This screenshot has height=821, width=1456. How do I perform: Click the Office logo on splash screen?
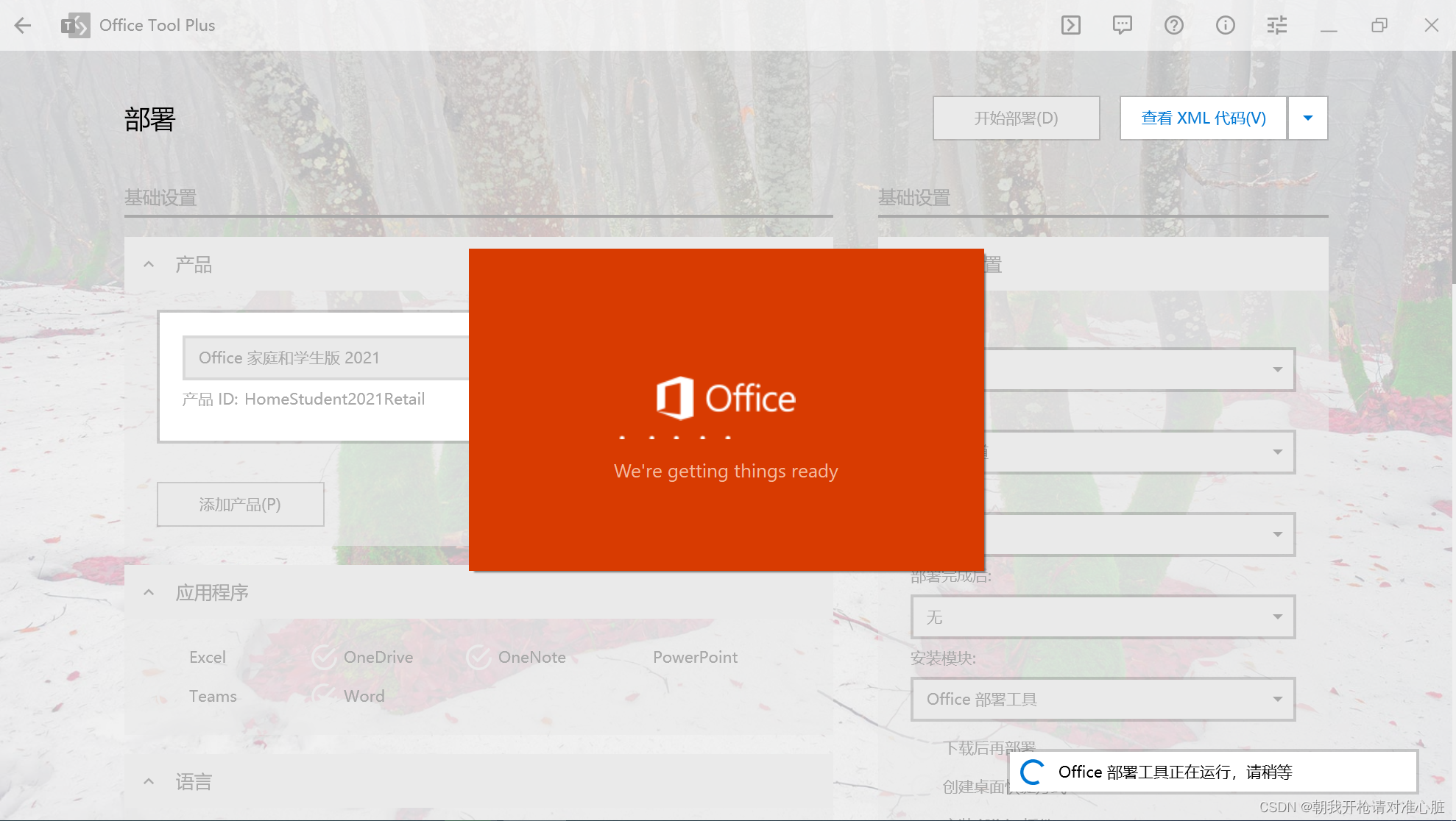[675, 398]
